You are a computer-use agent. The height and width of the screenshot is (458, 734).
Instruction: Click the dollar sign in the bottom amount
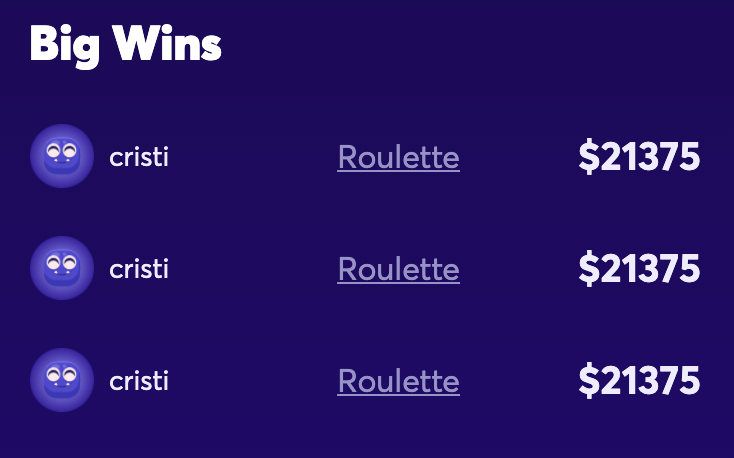(588, 381)
